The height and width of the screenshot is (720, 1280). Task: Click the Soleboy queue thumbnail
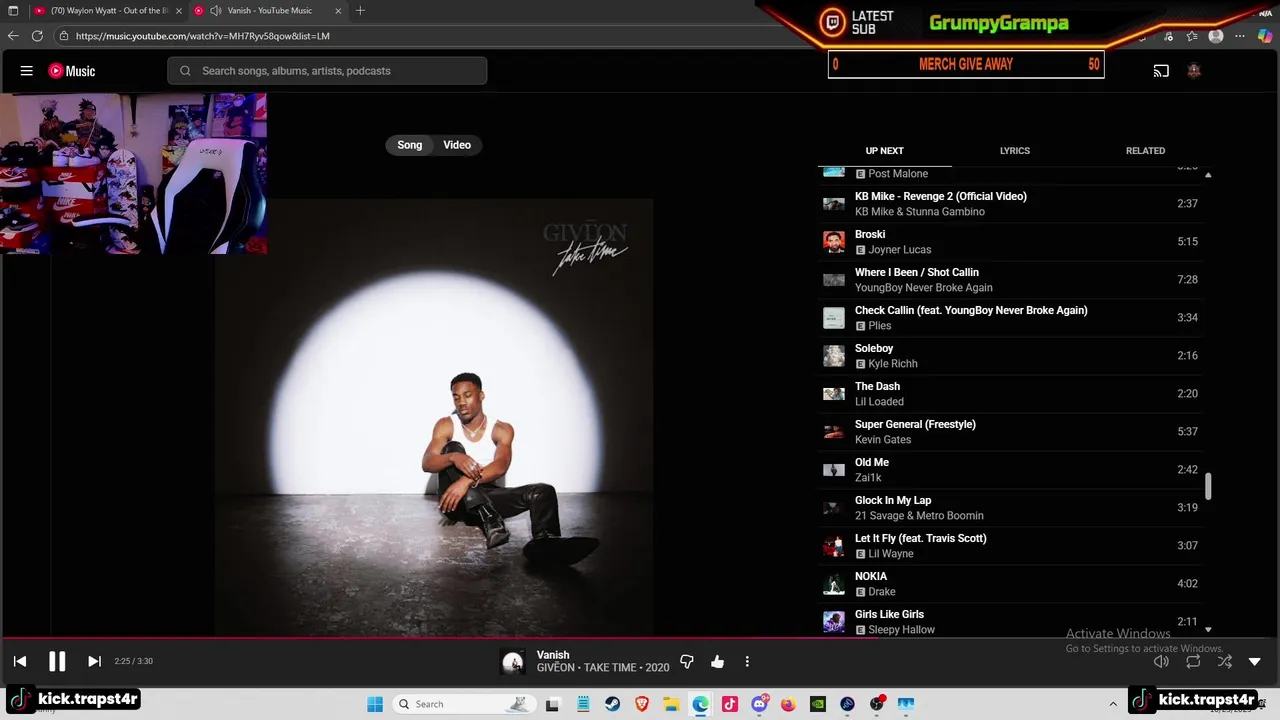[834, 356]
